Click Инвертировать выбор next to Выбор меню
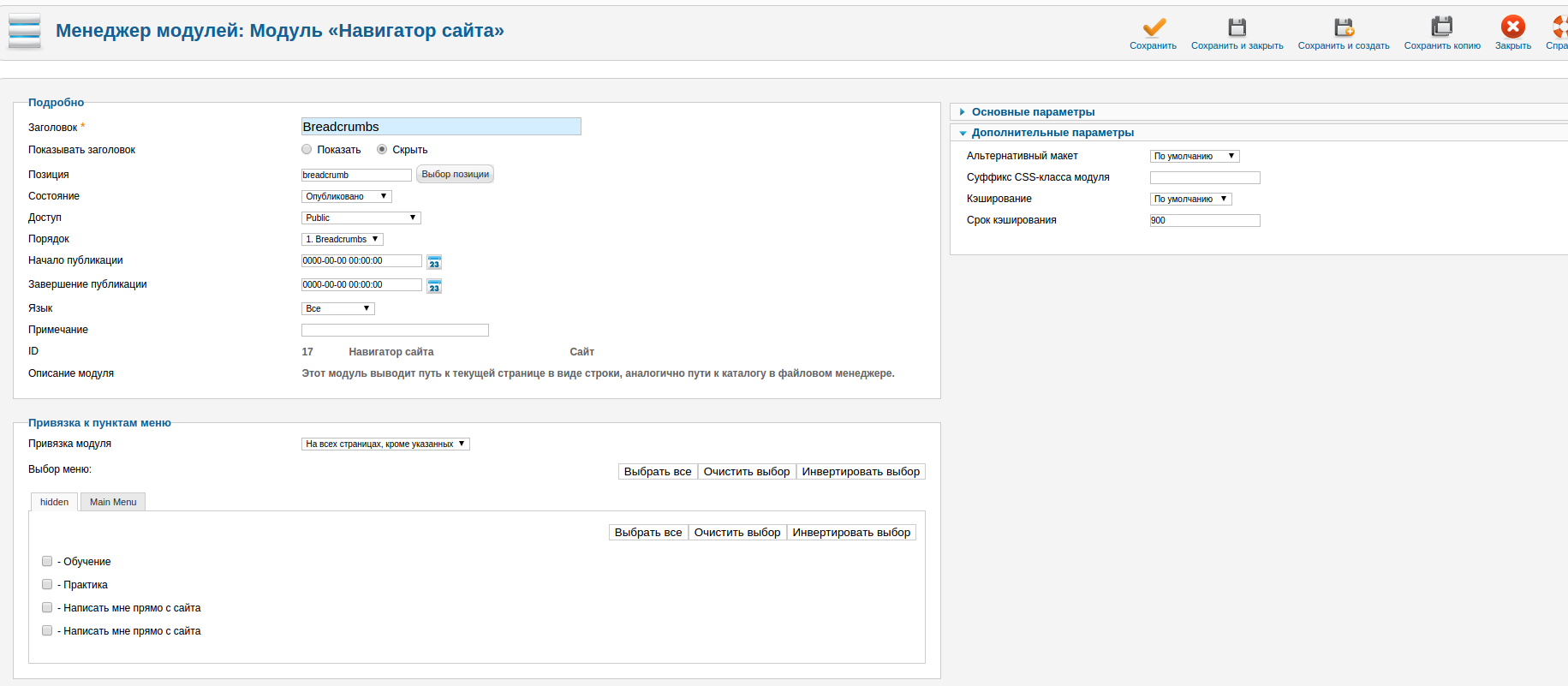 861,472
